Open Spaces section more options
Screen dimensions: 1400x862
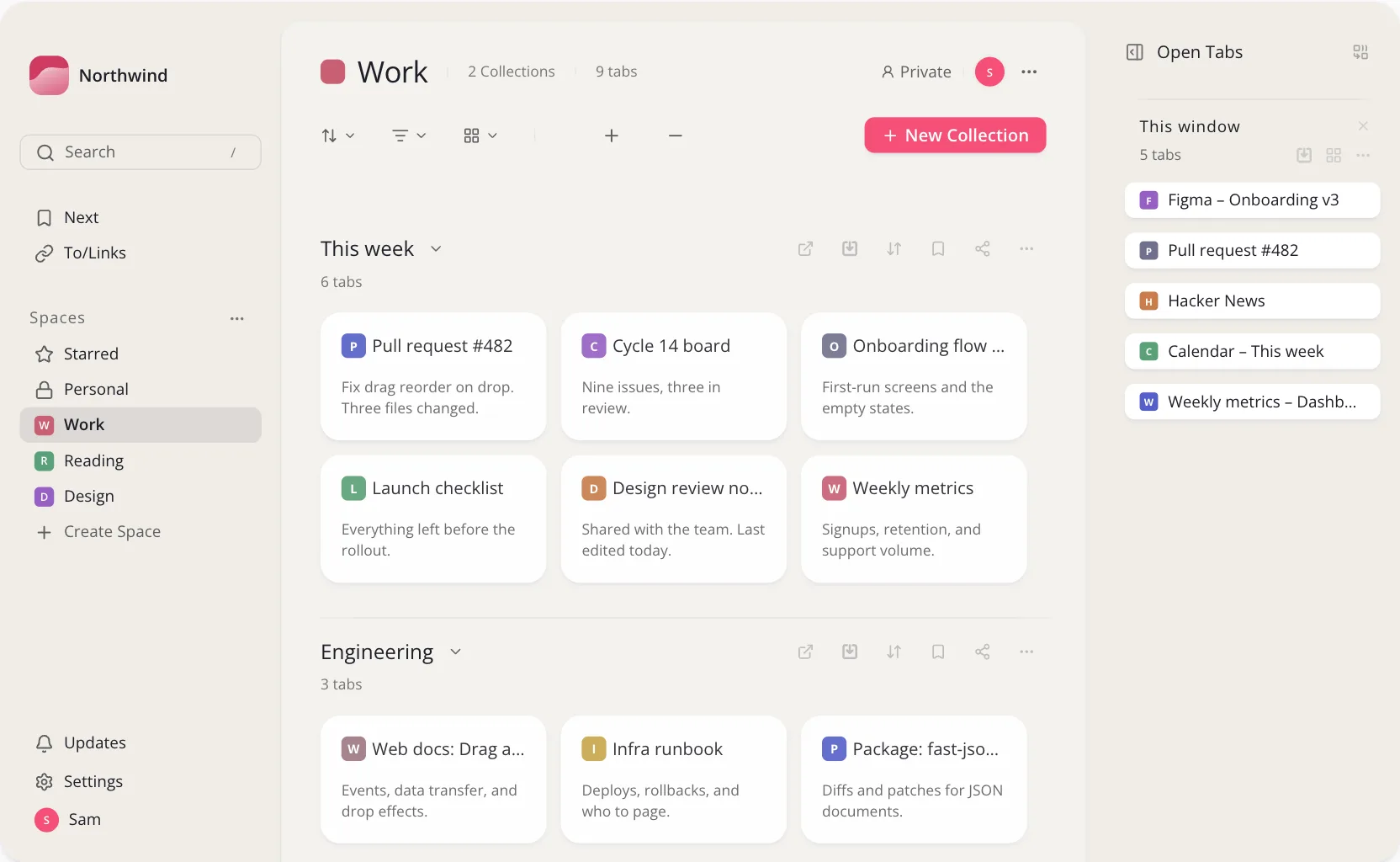click(237, 318)
